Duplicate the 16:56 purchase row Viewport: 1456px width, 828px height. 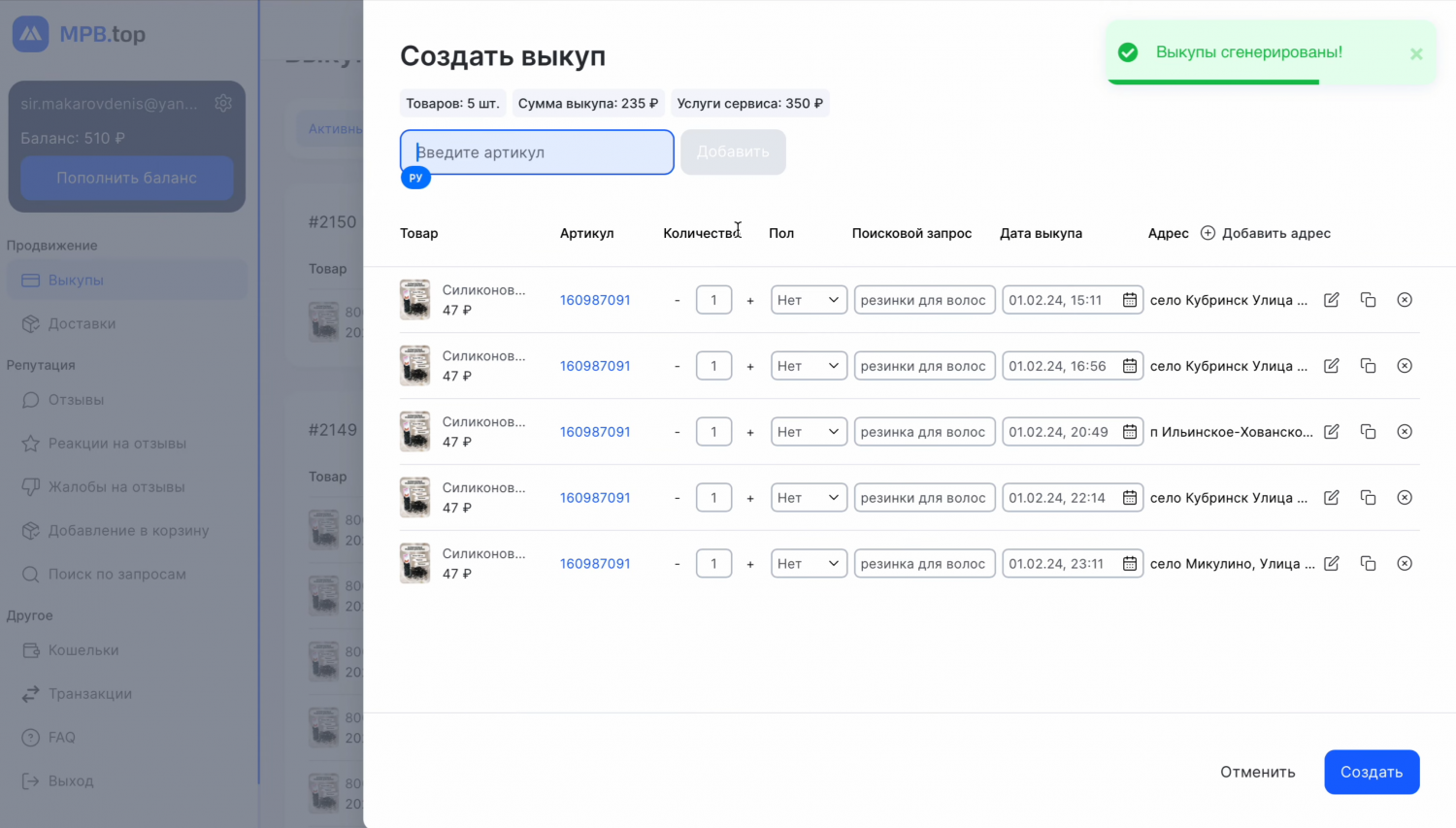[x=1368, y=366]
